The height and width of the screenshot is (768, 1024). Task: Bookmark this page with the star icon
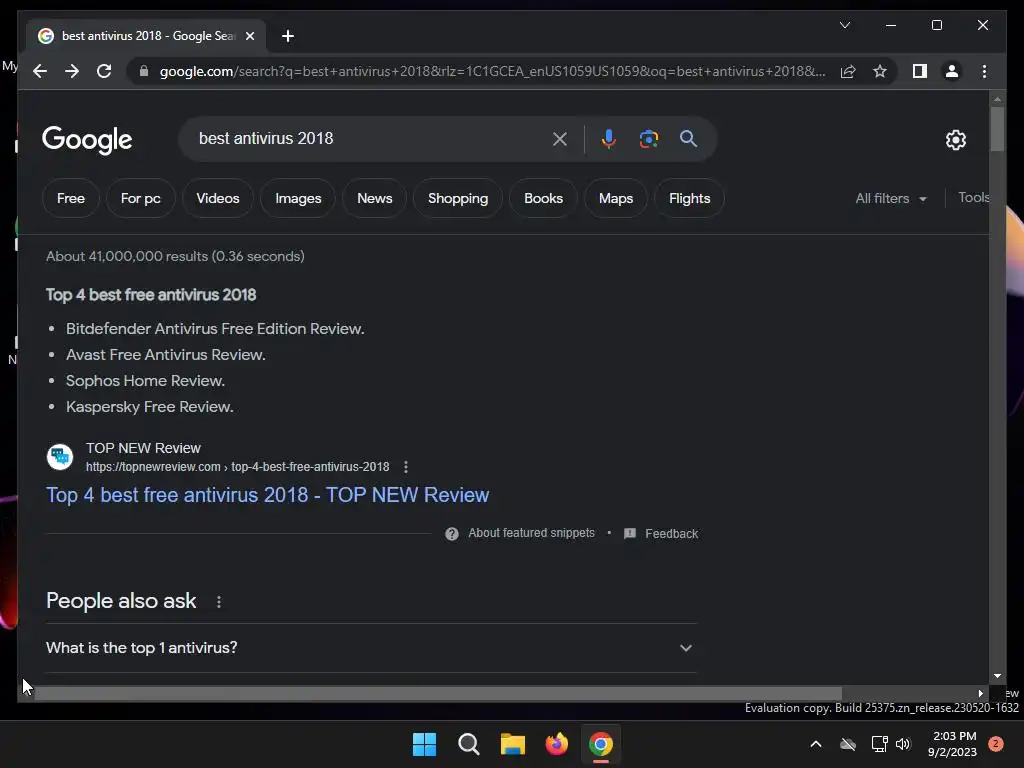pos(880,71)
